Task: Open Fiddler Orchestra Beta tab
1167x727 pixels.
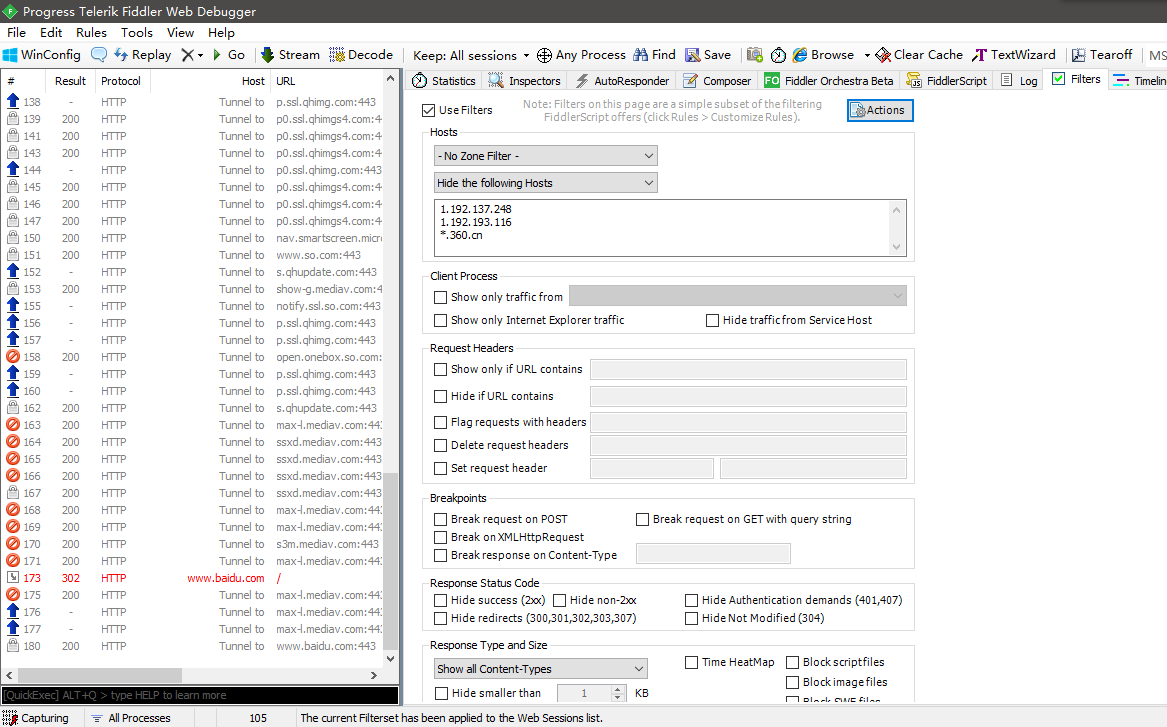Action: point(828,80)
